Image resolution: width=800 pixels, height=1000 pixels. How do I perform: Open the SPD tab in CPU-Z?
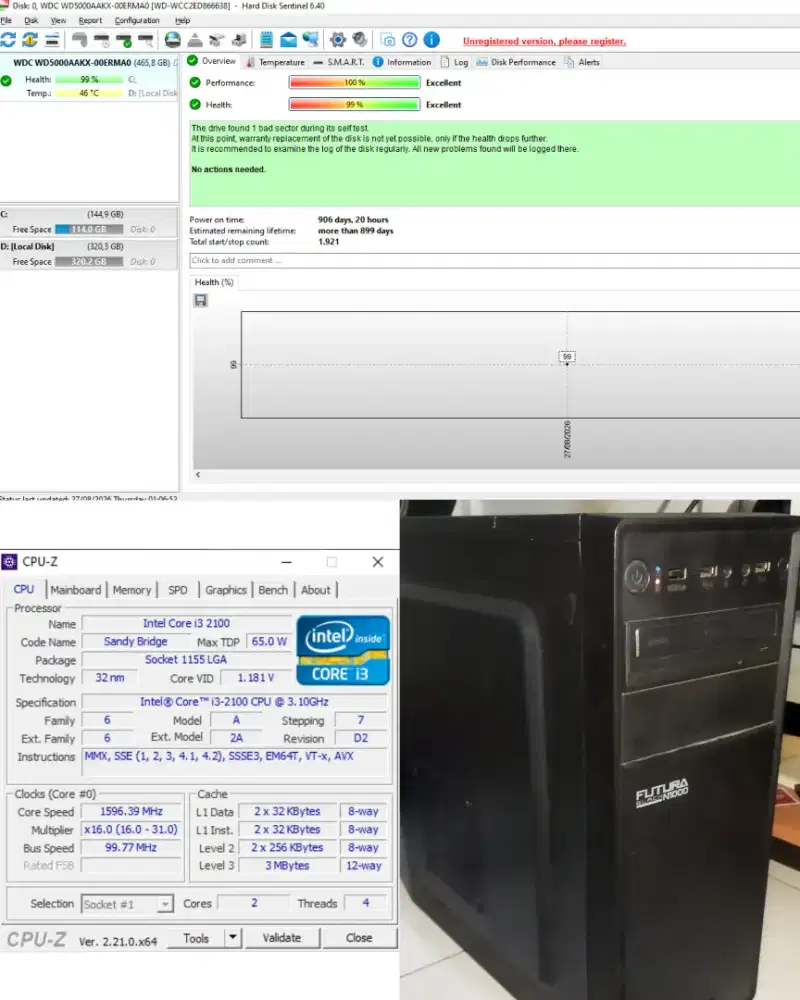pyautogui.click(x=178, y=590)
